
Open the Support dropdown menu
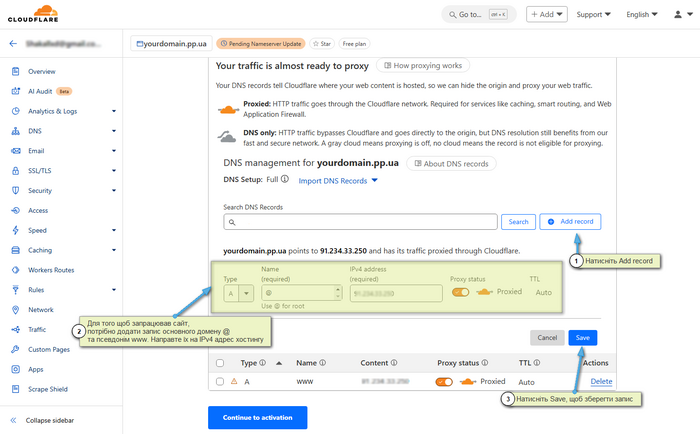tap(593, 14)
